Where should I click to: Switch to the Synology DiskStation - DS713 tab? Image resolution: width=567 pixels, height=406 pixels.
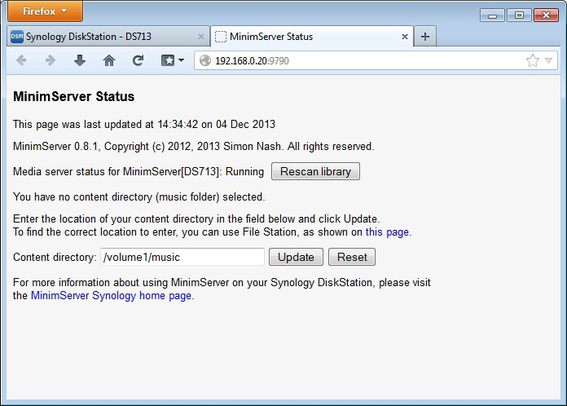[108, 36]
